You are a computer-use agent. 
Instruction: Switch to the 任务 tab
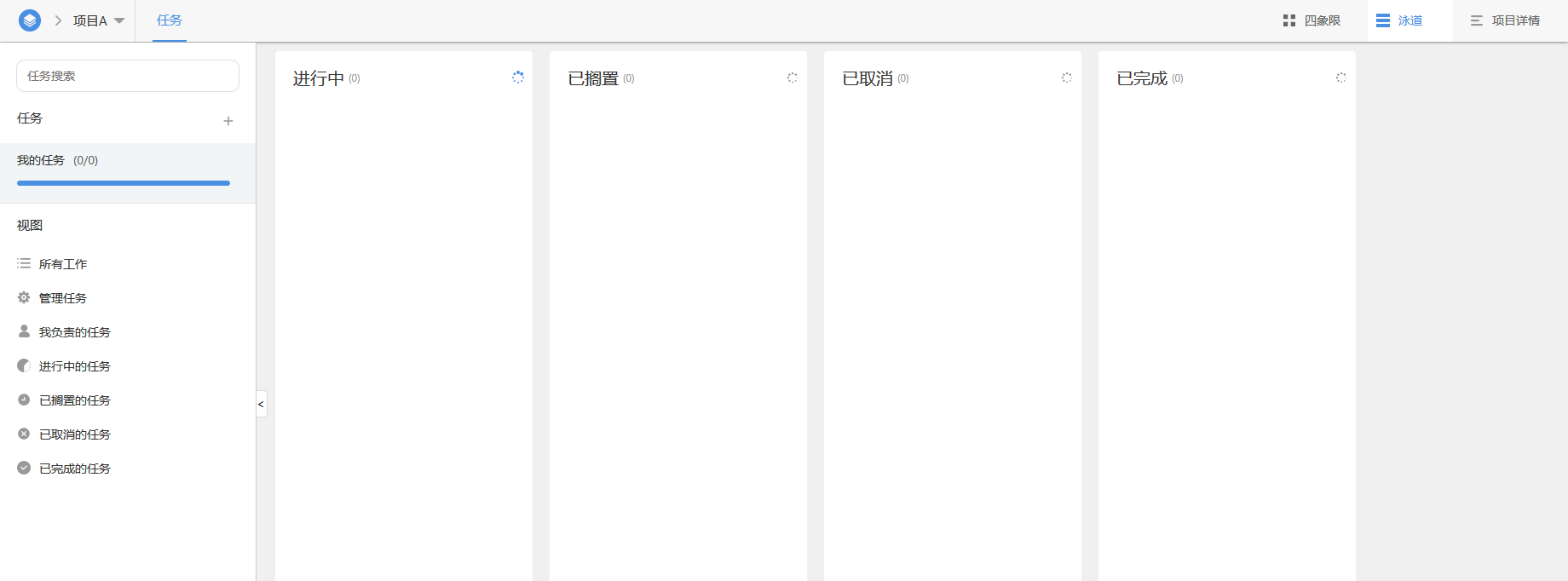click(x=169, y=20)
